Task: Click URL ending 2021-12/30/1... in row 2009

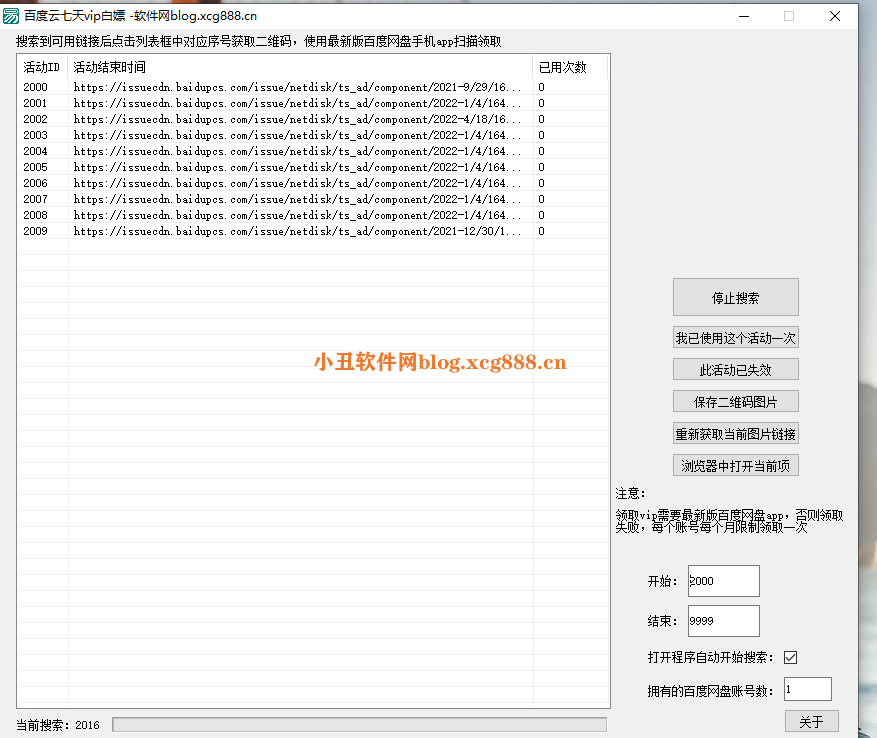Action: pyautogui.click(x=297, y=231)
